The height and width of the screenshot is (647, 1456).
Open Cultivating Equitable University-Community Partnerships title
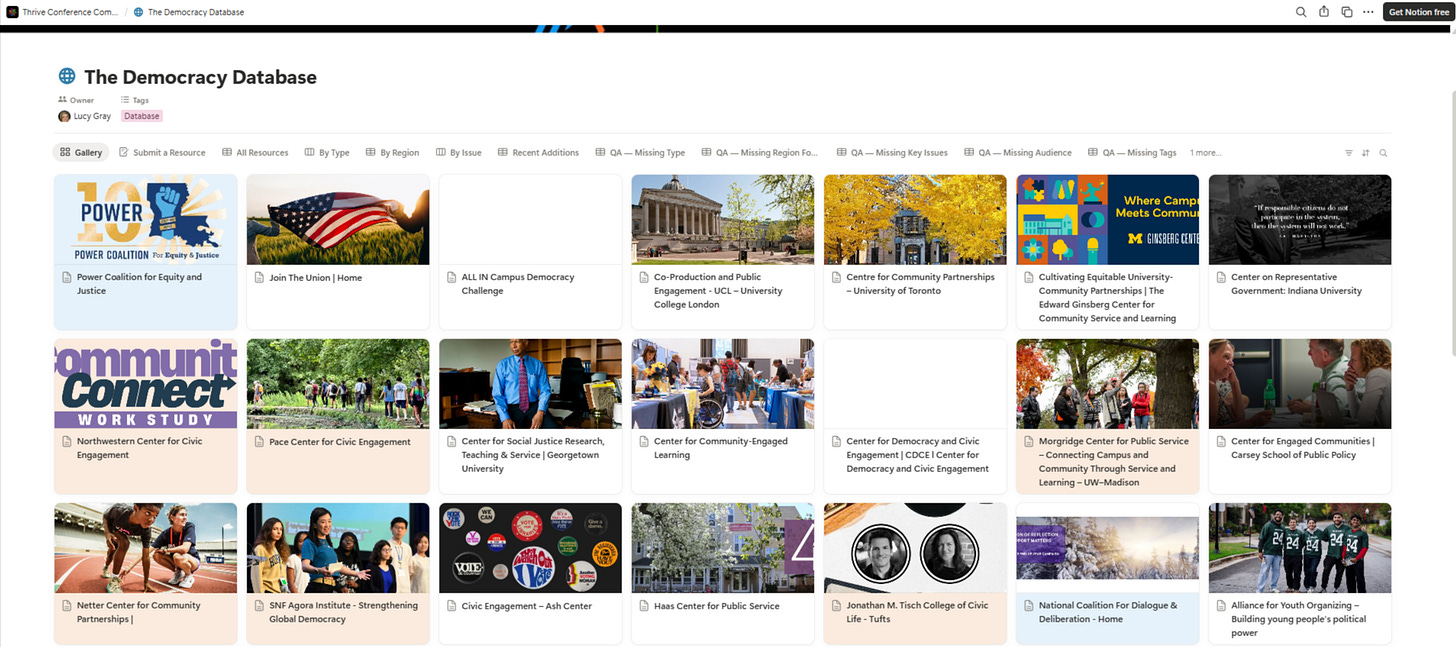pos(1107,298)
